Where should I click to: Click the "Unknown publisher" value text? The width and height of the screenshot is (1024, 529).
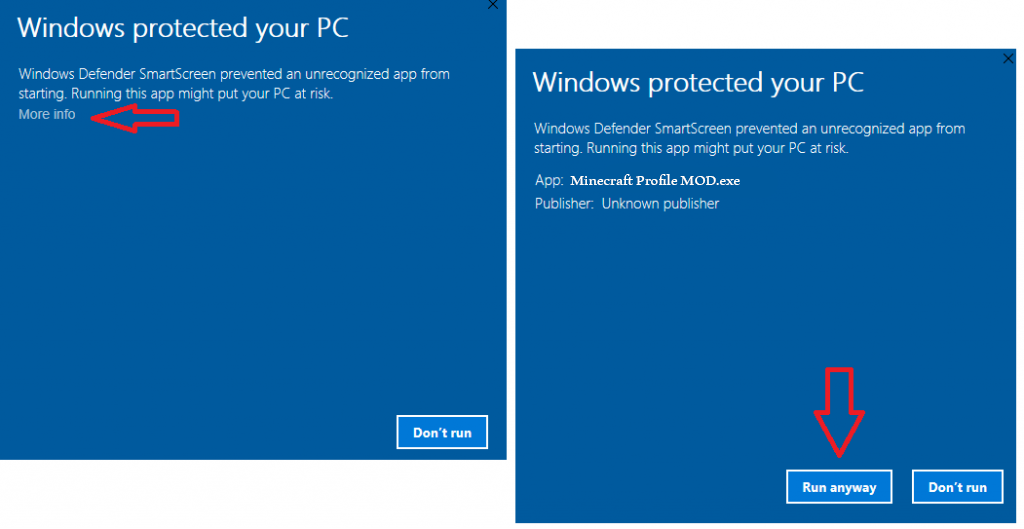(x=660, y=203)
